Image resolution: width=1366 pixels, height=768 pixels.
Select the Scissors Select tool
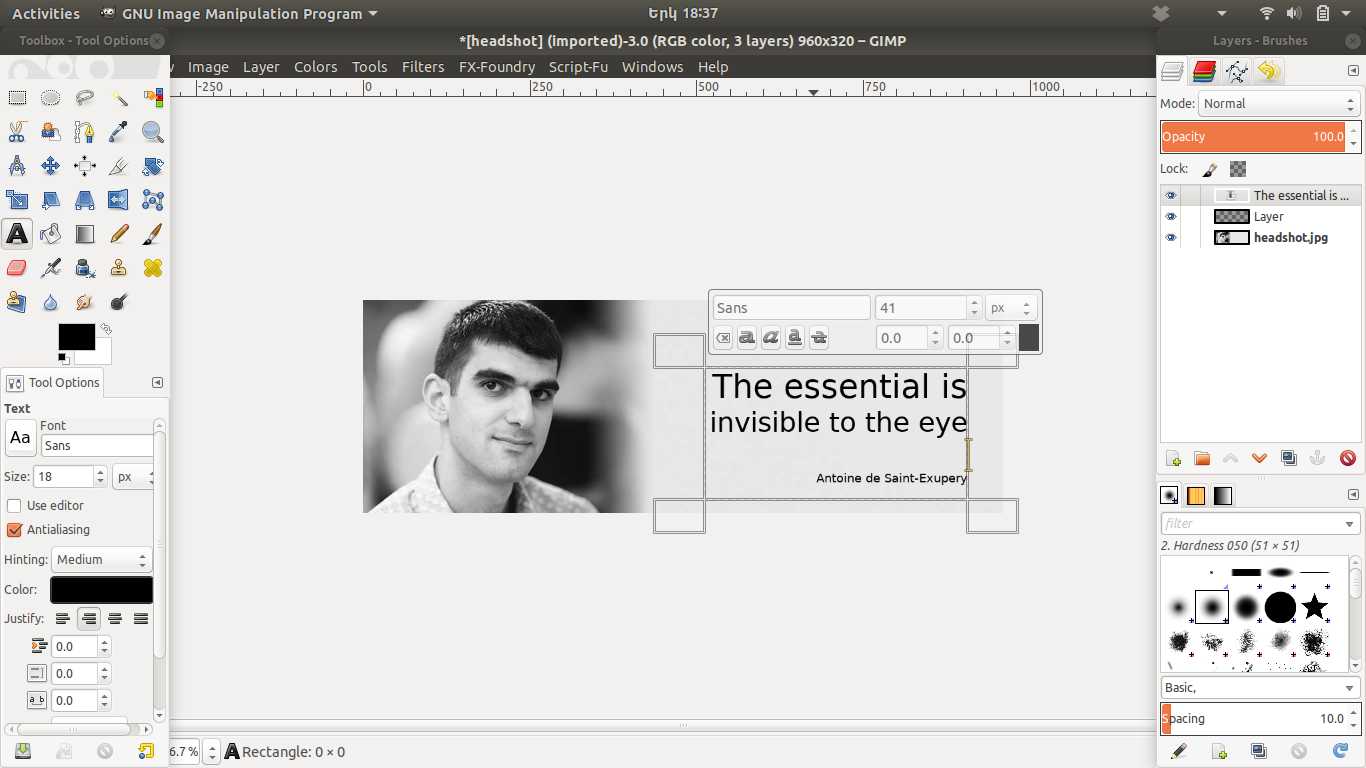click(17, 132)
